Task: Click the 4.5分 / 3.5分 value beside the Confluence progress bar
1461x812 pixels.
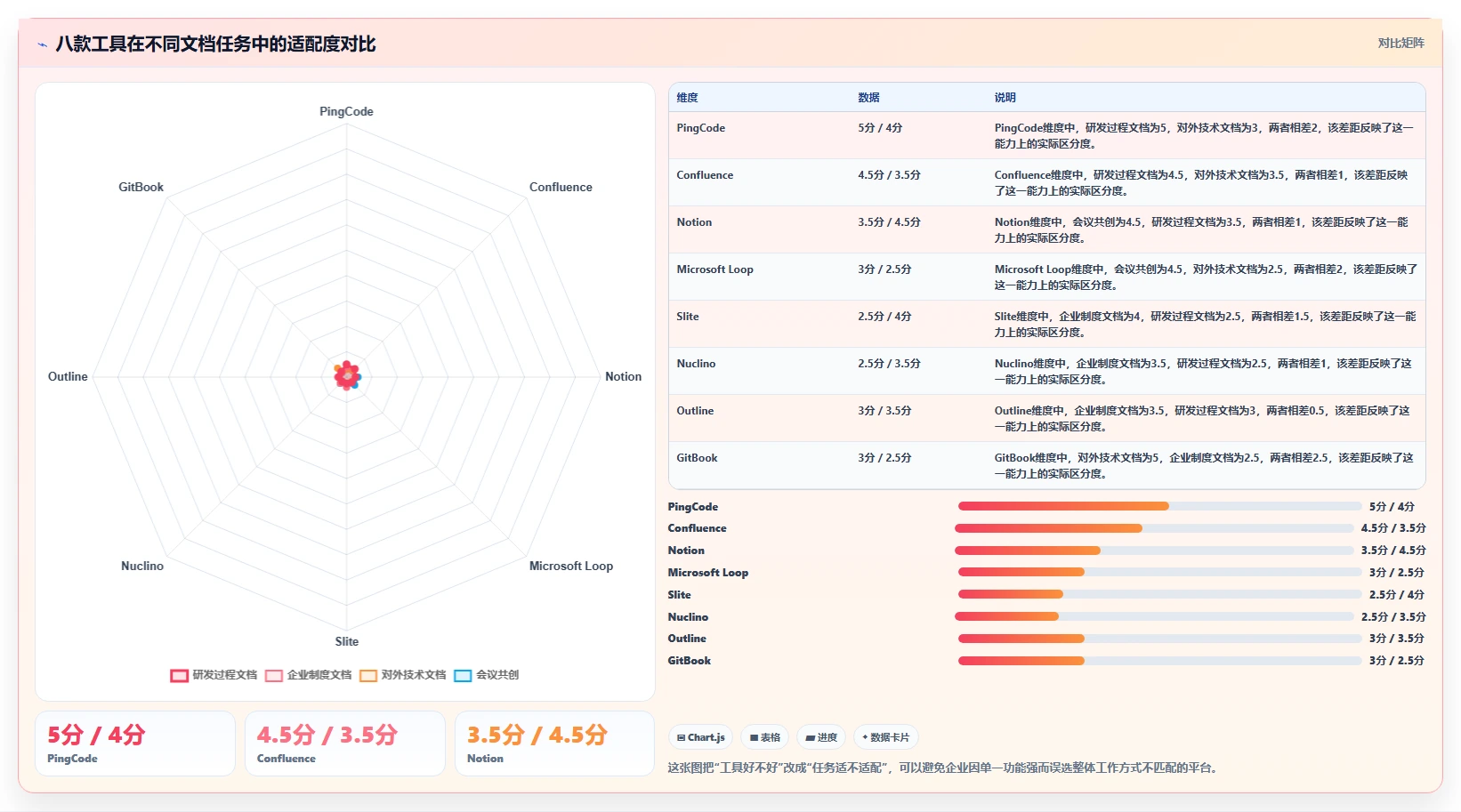Action: click(1393, 528)
